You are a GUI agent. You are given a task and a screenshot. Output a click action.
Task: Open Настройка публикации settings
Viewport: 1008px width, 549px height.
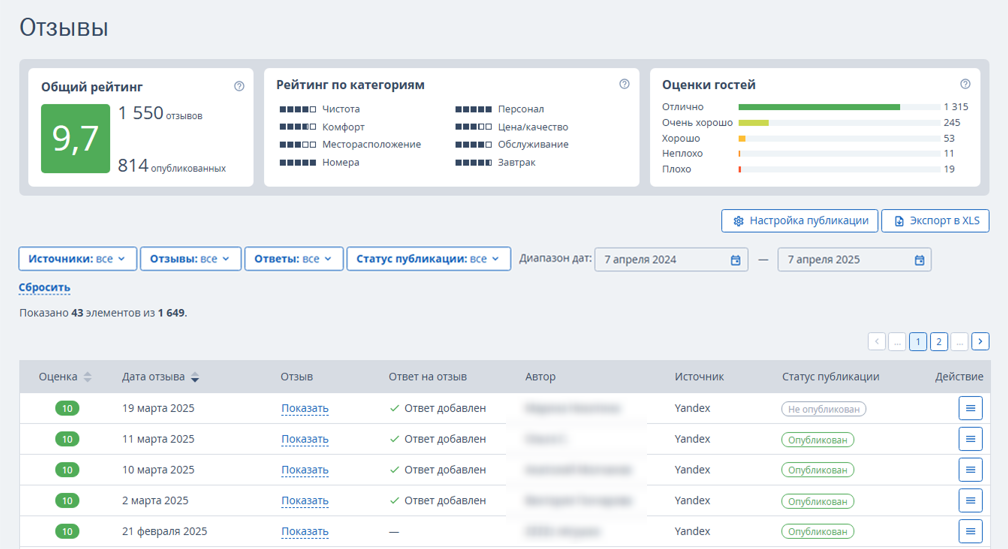[x=800, y=220]
